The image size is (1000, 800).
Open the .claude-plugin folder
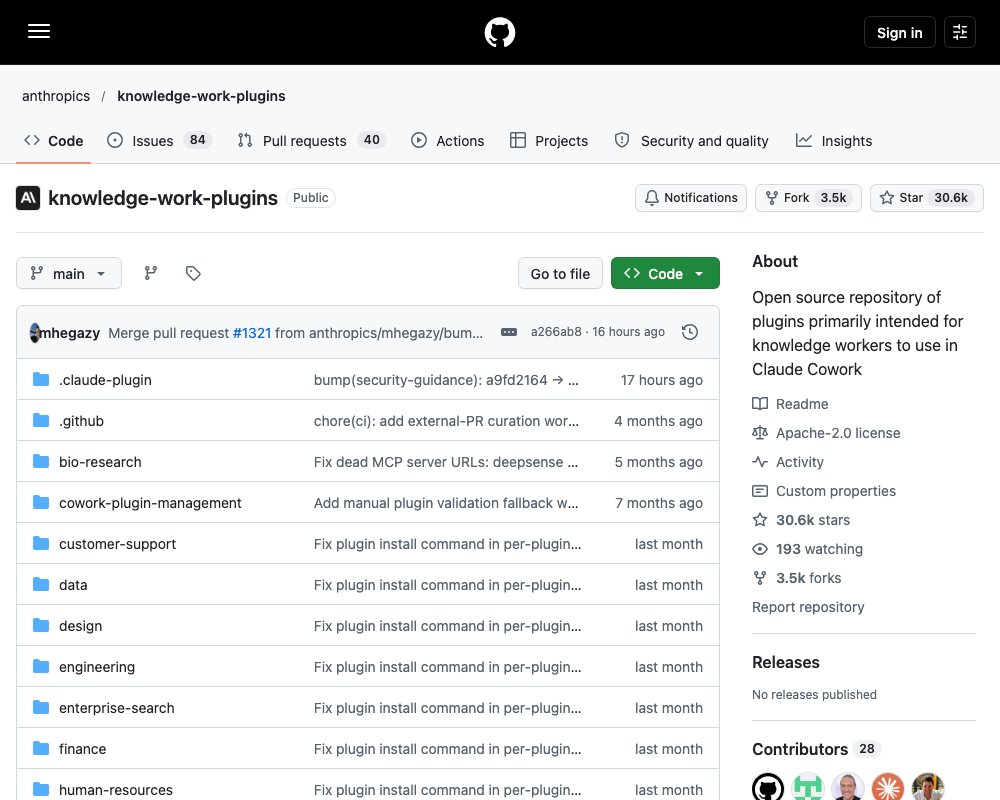105,380
